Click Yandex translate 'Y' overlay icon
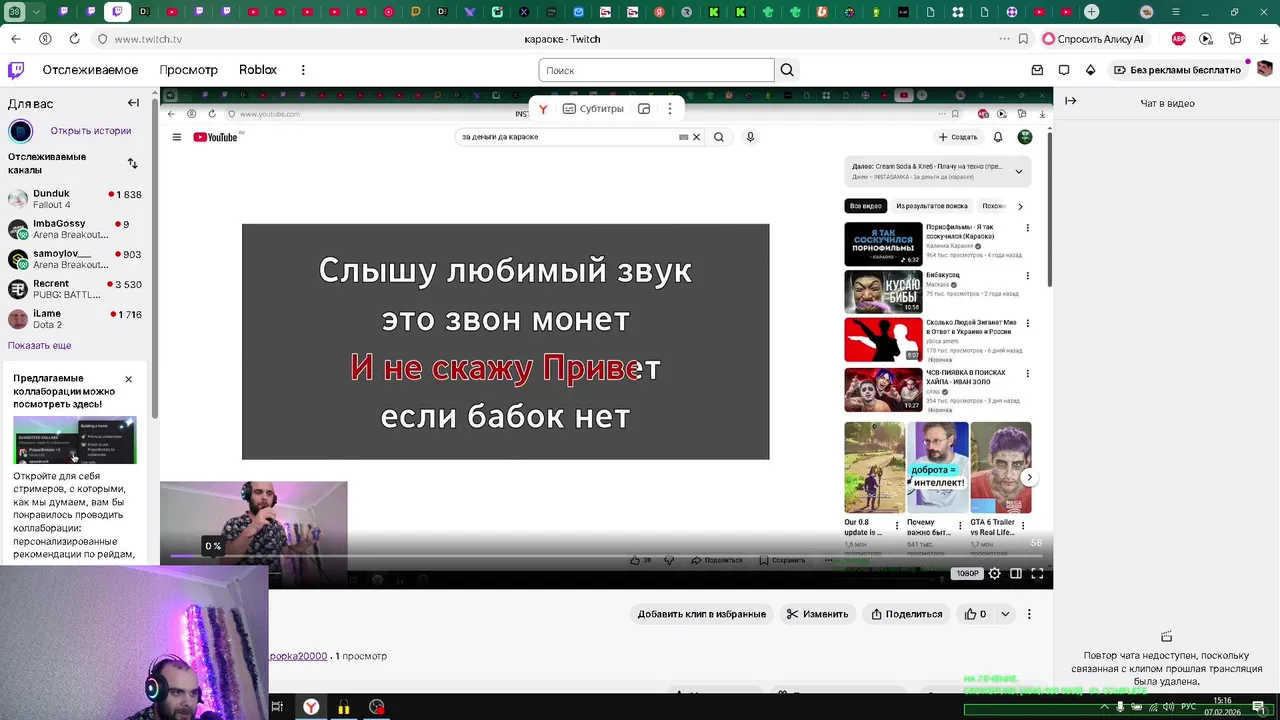The width and height of the screenshot is (1280, 720). click(x=543, y=109)
